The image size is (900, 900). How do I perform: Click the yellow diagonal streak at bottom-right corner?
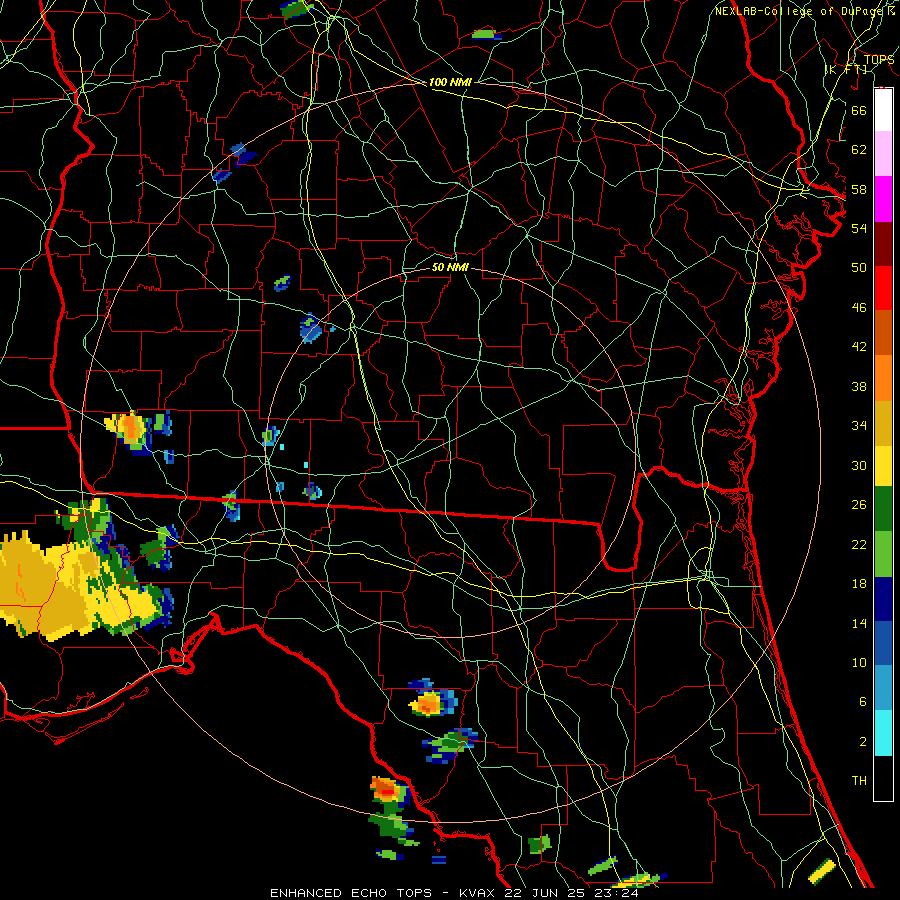822,871
